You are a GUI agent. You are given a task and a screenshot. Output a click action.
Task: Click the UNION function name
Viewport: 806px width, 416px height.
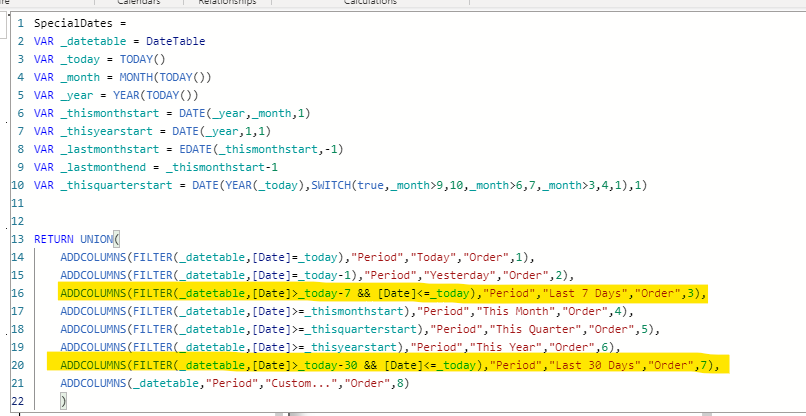point(96,239)
